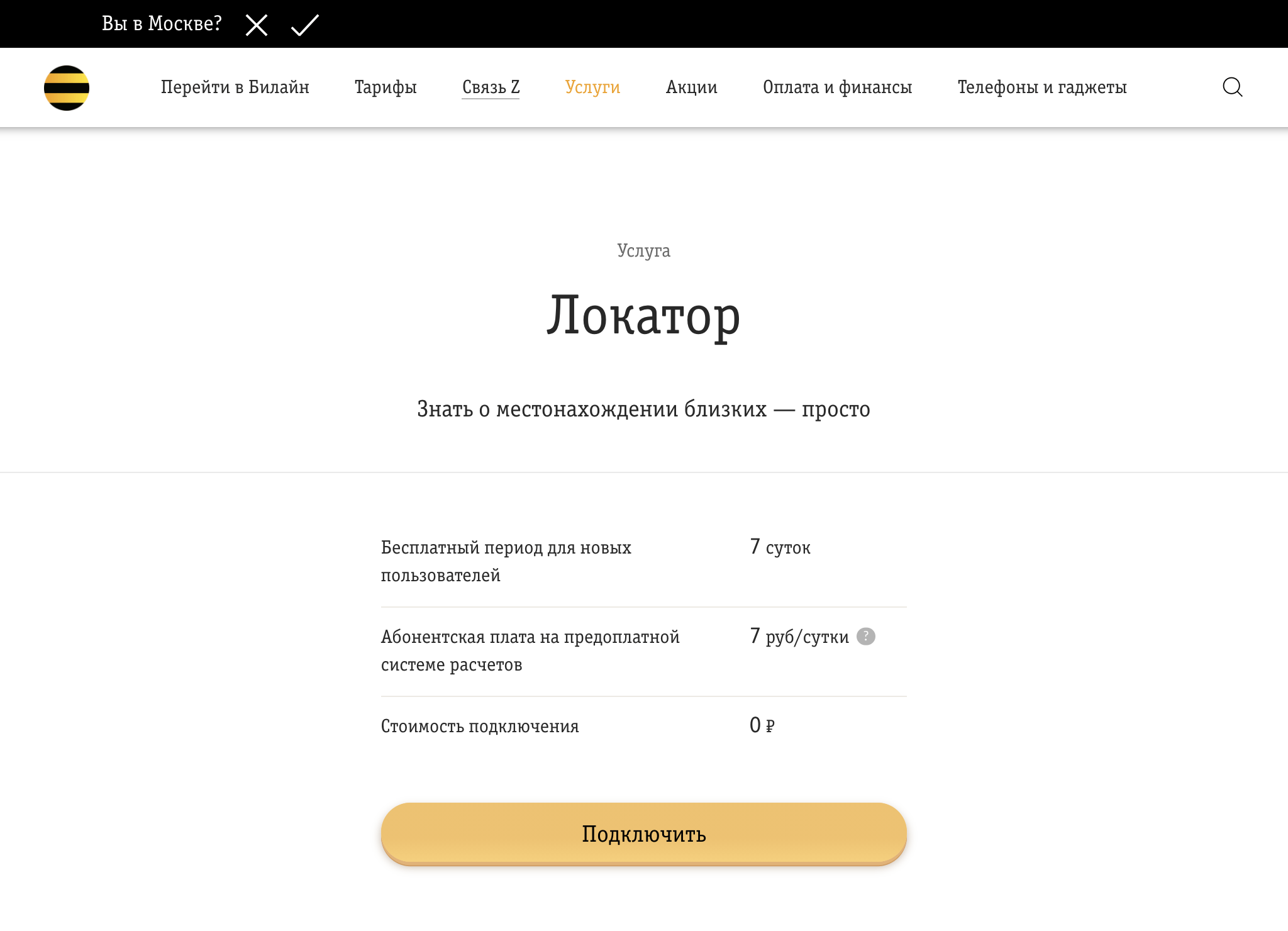This screenshot has width=1288, height=931.
Task: Open Телефоны и гаджеты section
Action: point(1043,87)
